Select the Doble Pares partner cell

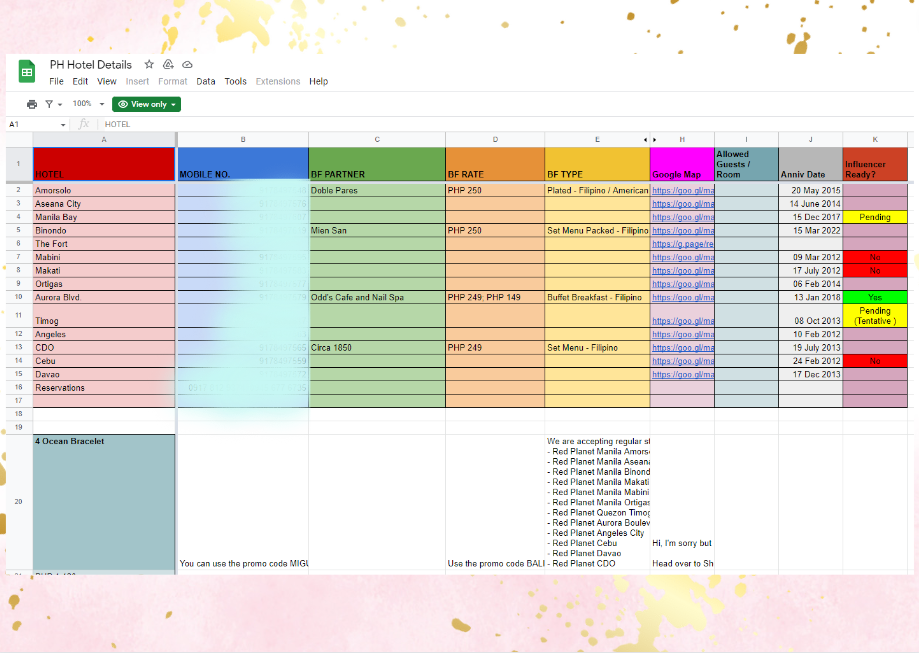coord(377,191)
